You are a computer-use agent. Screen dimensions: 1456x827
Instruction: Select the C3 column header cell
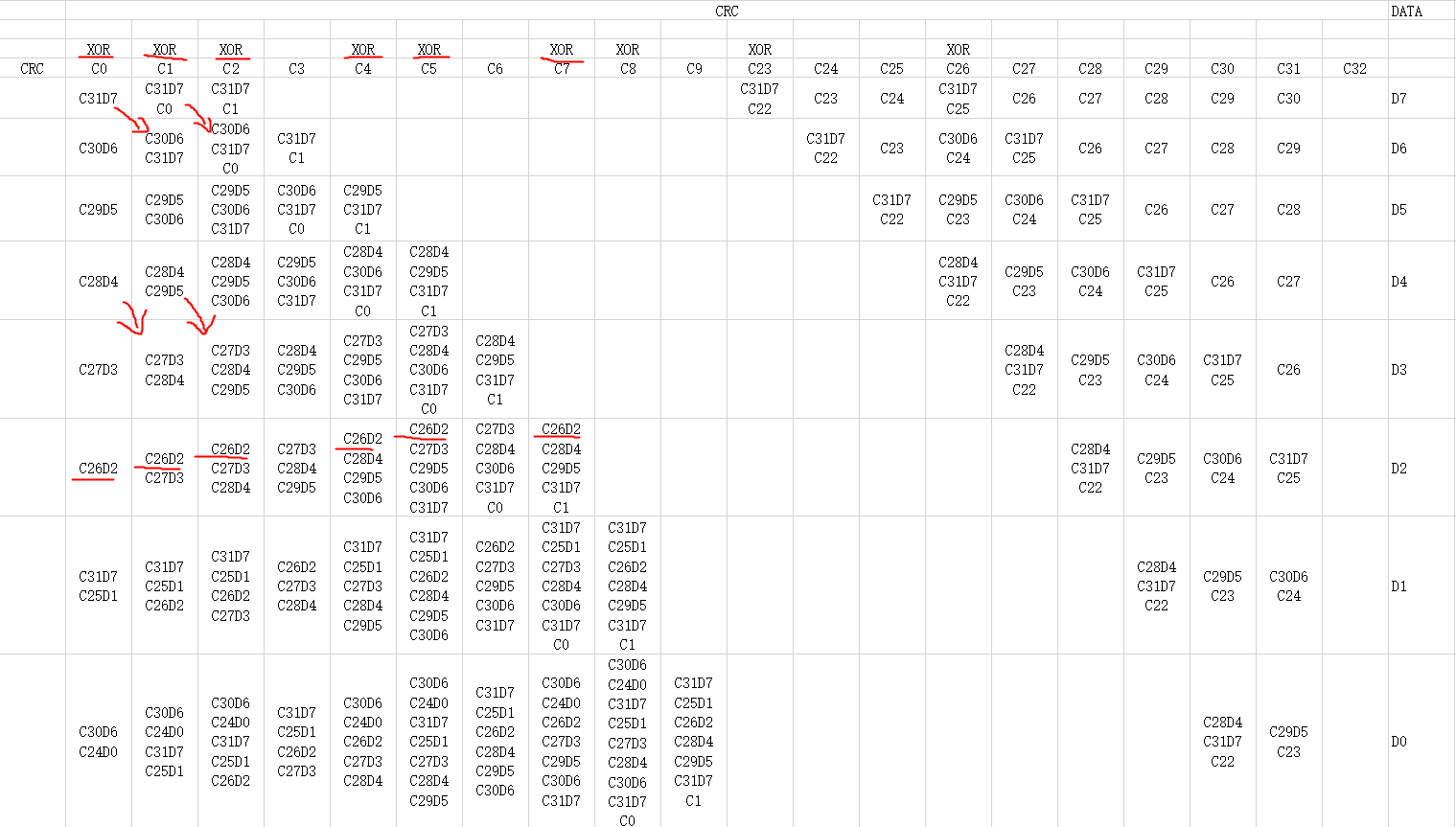[x=297, y=69]
